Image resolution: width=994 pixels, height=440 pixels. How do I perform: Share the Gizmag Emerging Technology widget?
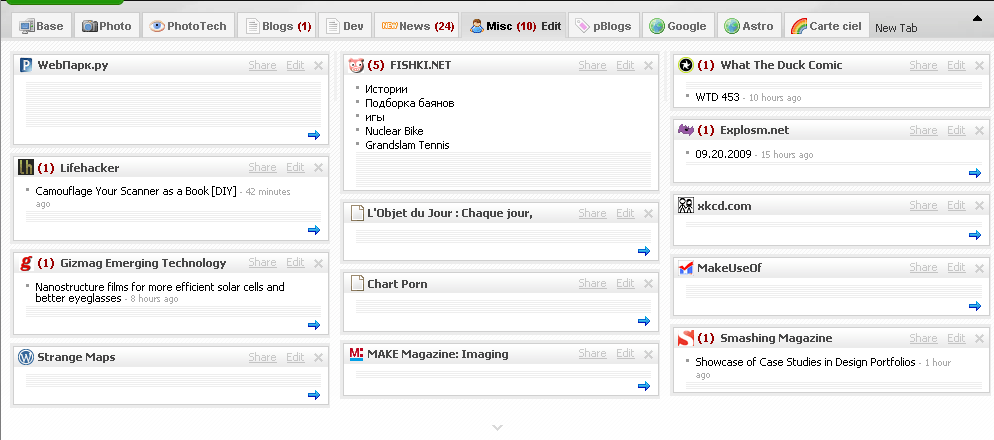tap(262, 262)
